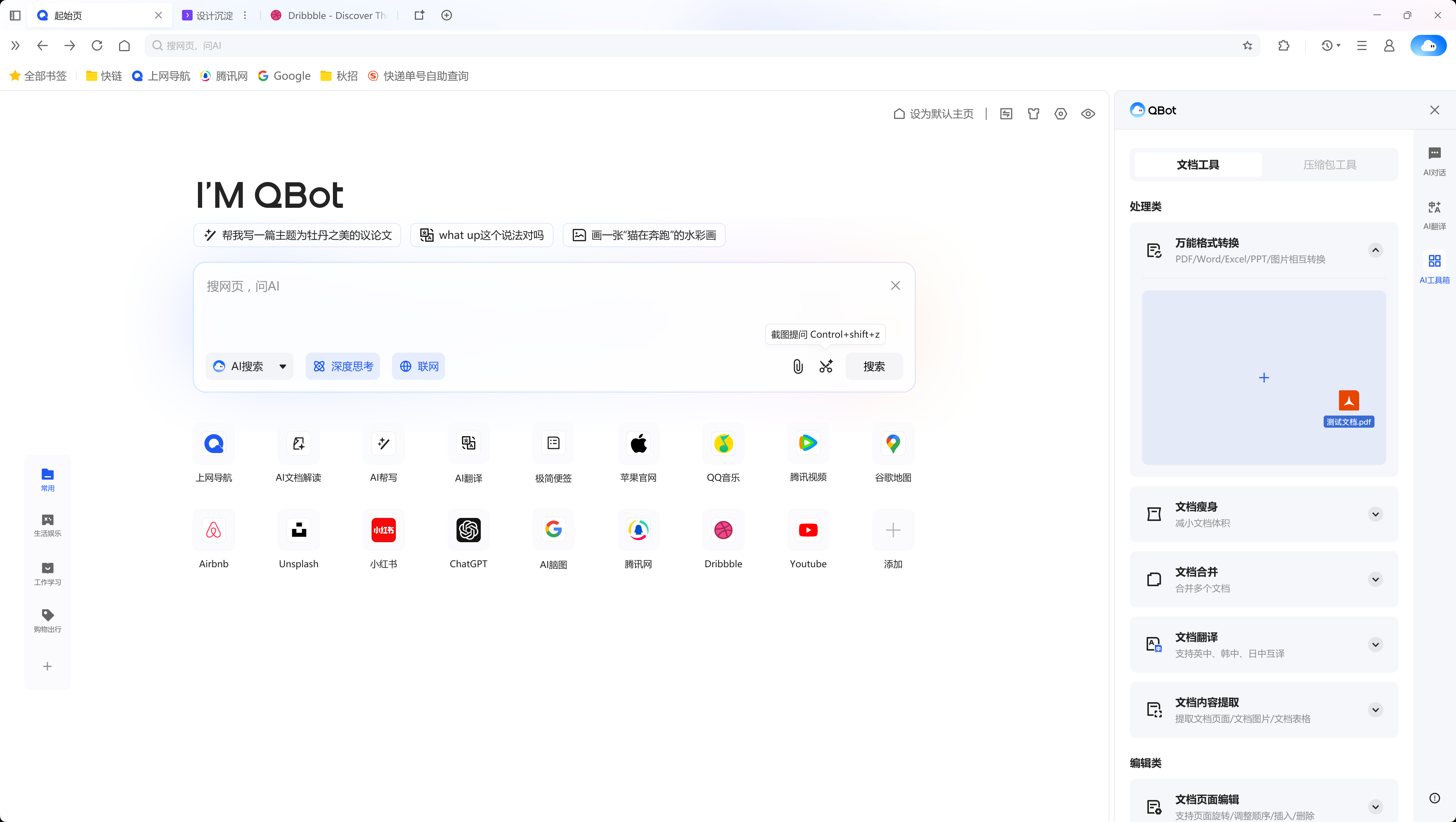1456x822 pixels.
Task: Switch to the Dribbble browser tab
Action: pyautogui.click(x=328, y=15)
